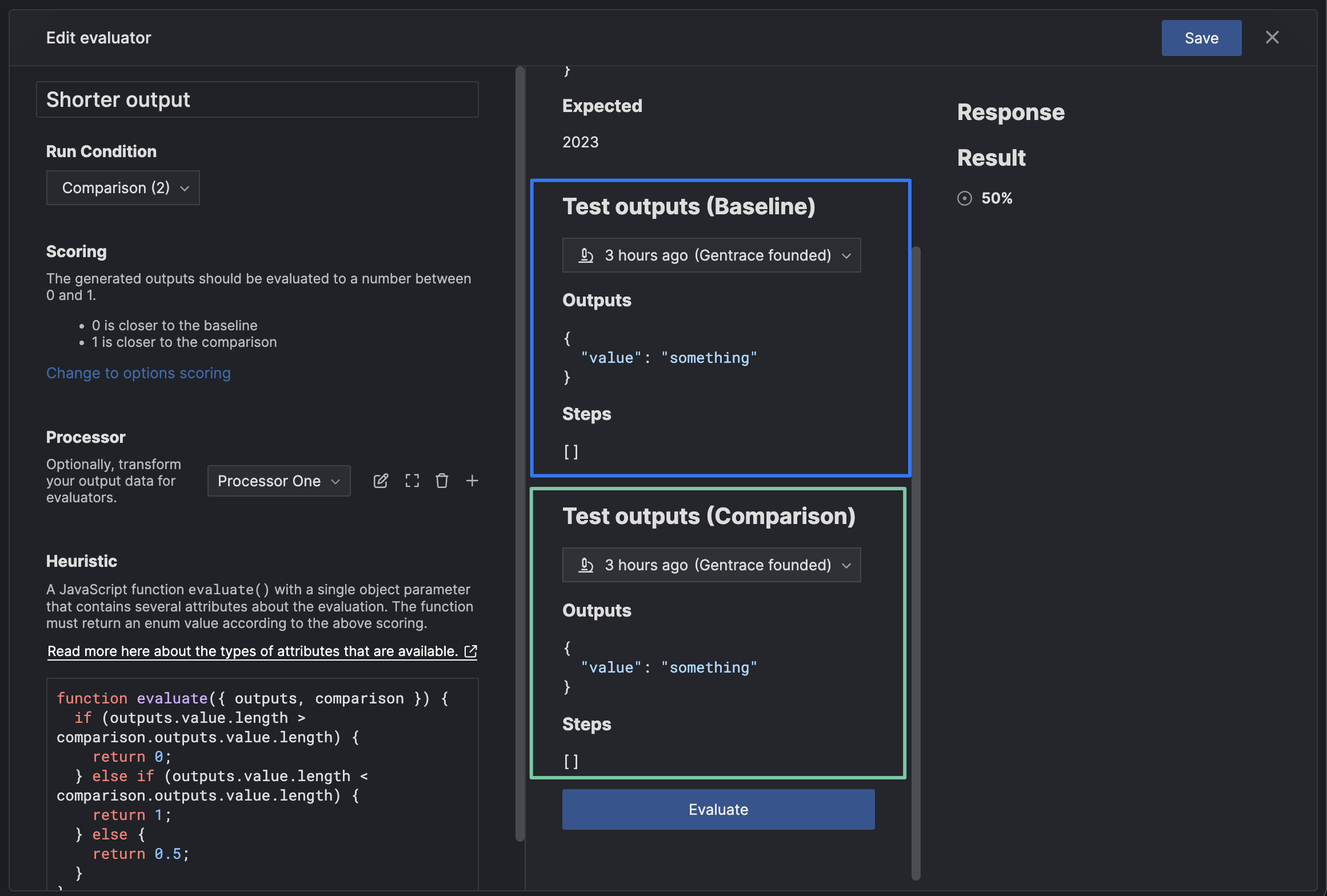
Task: Click the 'Test outputs (Comparison)' heading
Action: click(709, 516)
